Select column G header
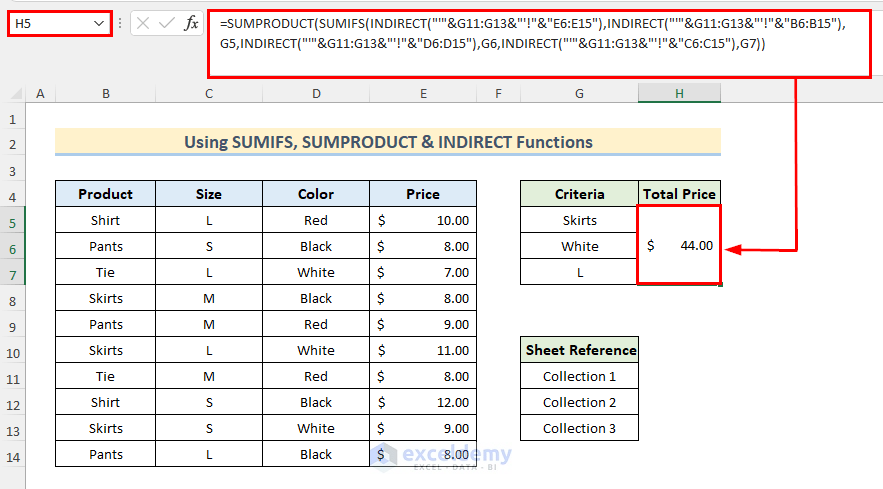The width and height of the screenshot is (883, 489). pyautogui.click(x=579, y=94)
